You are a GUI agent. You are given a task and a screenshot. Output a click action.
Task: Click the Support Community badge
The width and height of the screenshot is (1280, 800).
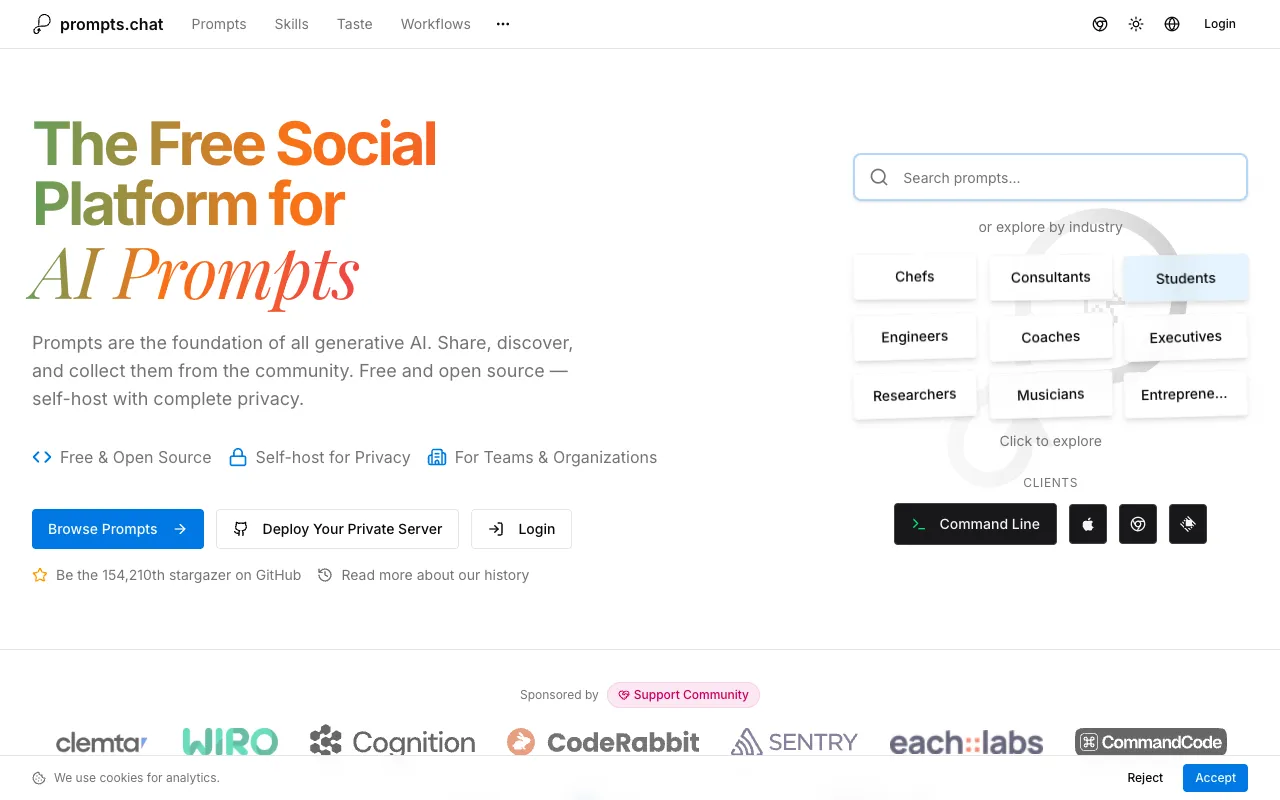tap(683, 695)
